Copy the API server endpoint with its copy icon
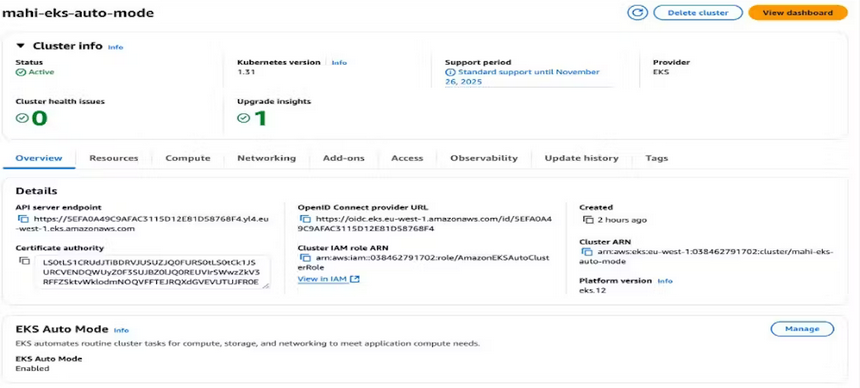The height and width of the screenshot is (388, 860). pyautogui.click(x=24, y=219)
